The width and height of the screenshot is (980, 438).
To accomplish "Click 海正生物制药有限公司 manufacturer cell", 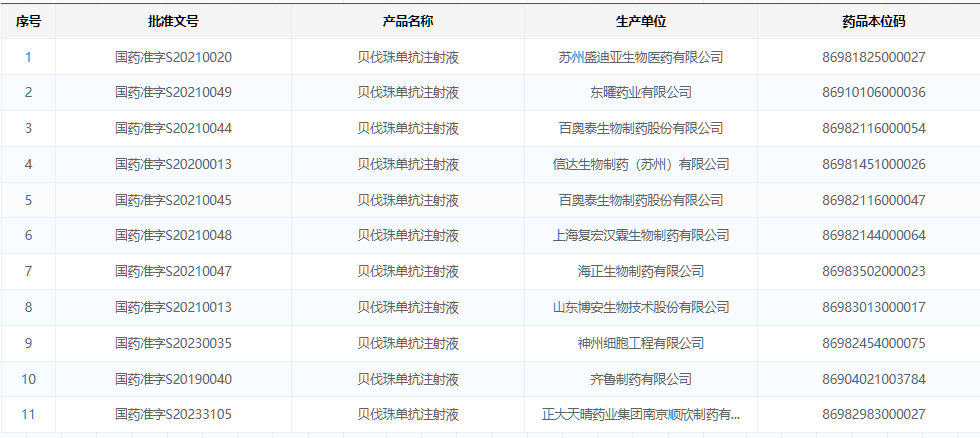I will coord(641,271).
